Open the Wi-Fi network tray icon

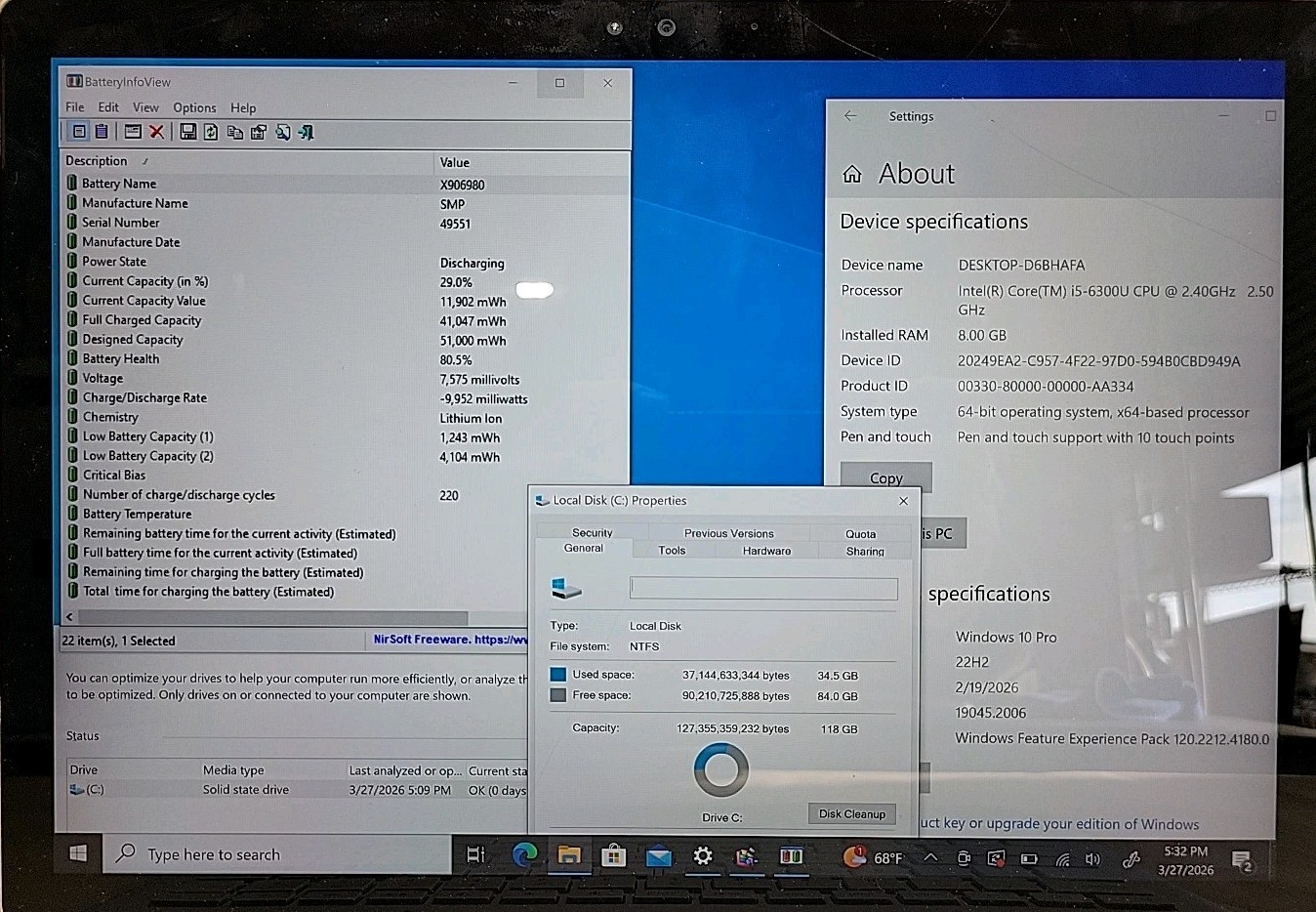[1062, 859]
